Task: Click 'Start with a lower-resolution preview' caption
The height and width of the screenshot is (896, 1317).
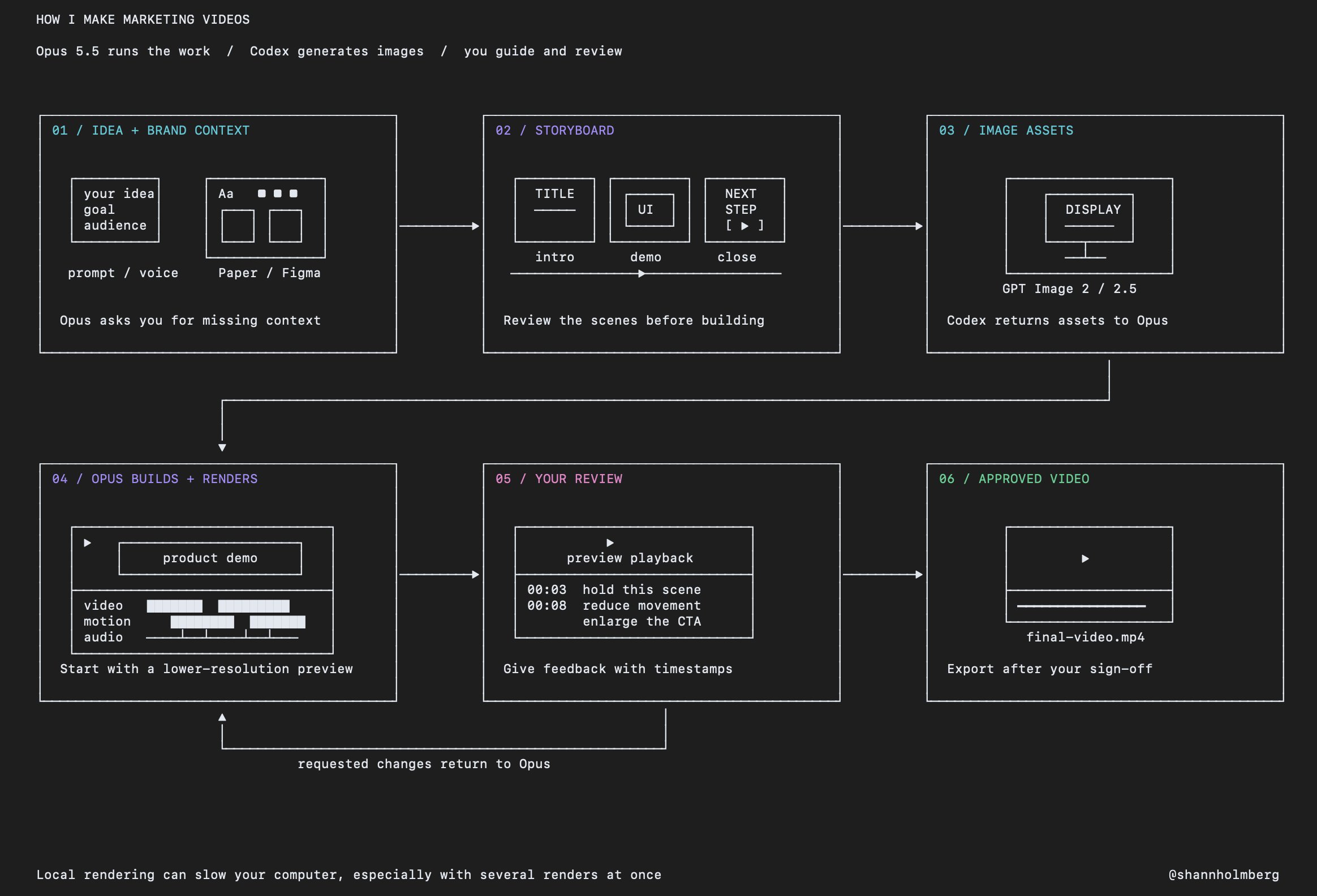Action: 206,669
